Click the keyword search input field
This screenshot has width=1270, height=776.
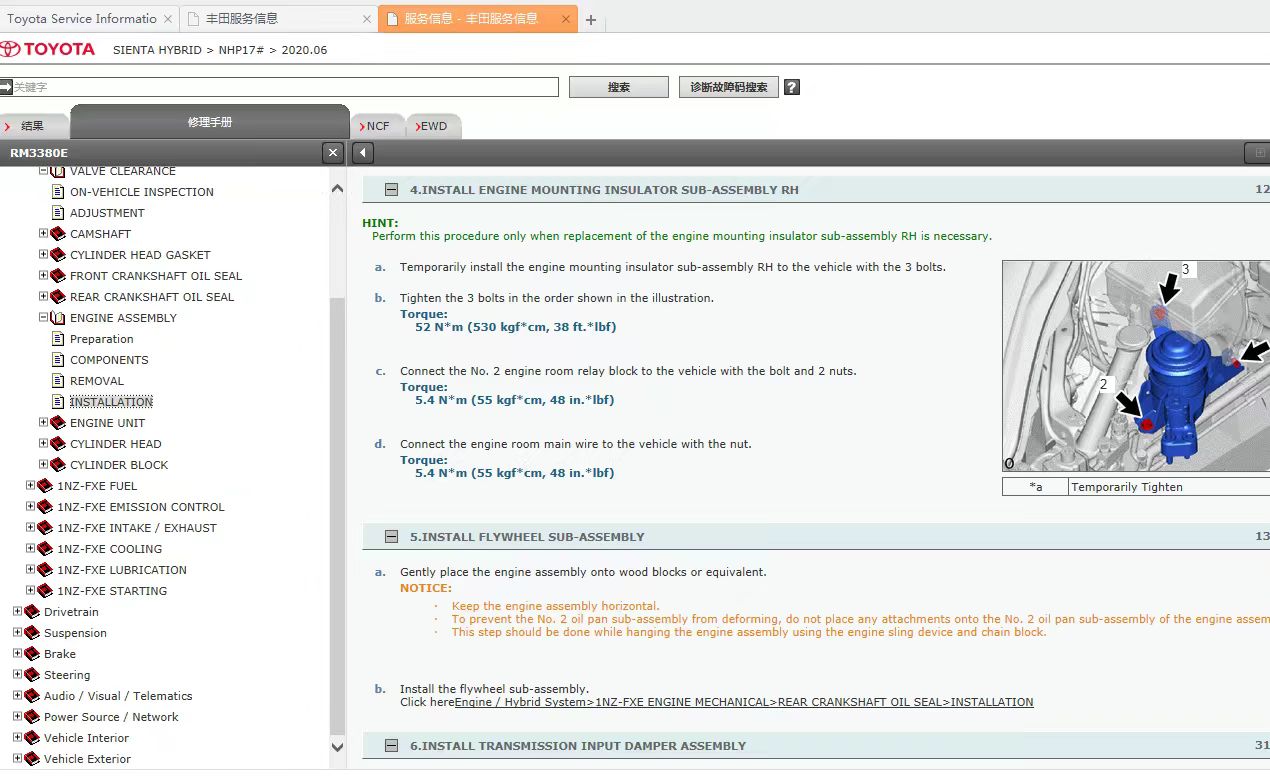point(285,87)
